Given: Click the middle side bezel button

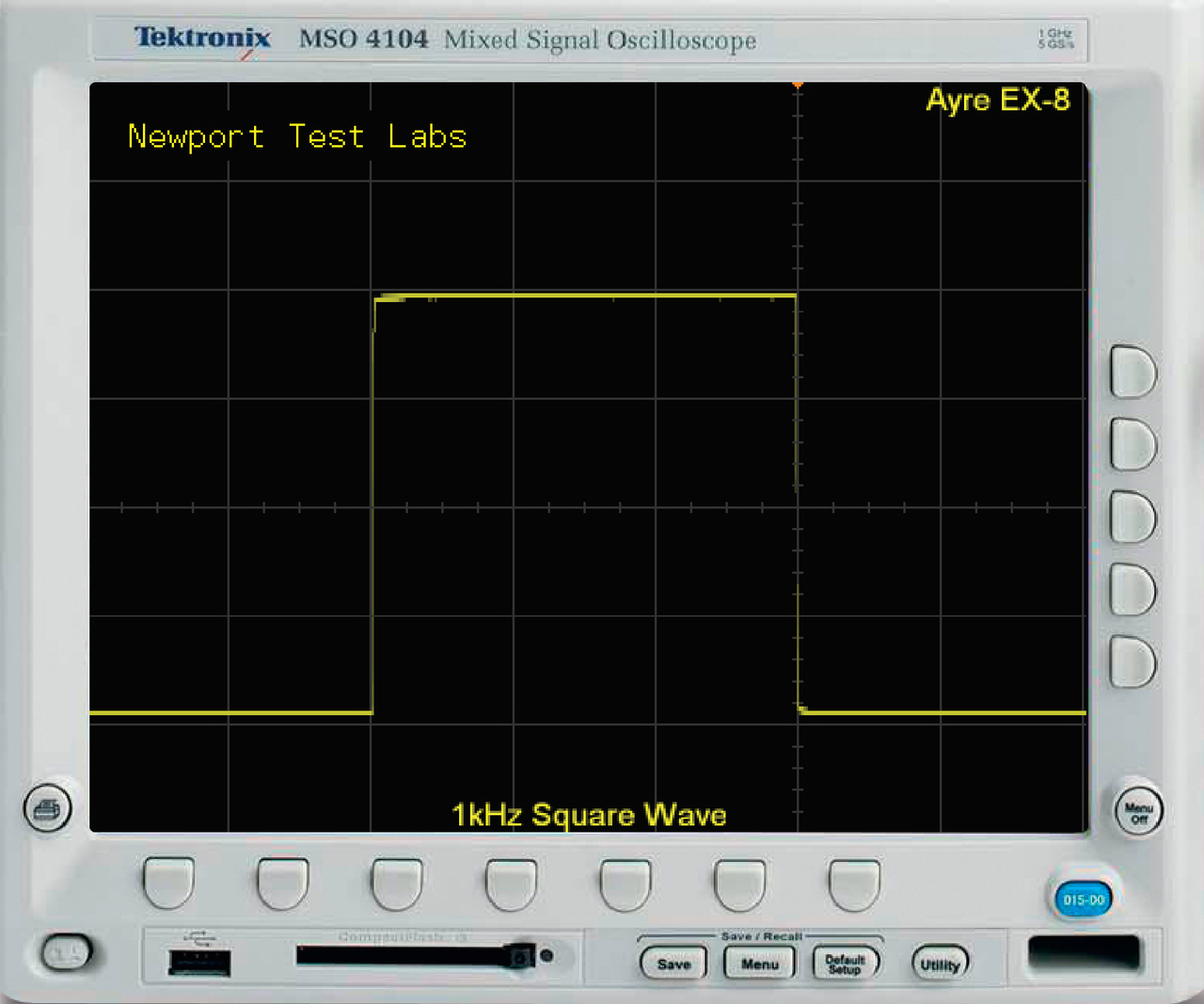Looking at the screenshot, I should (x=1133, y=517).
